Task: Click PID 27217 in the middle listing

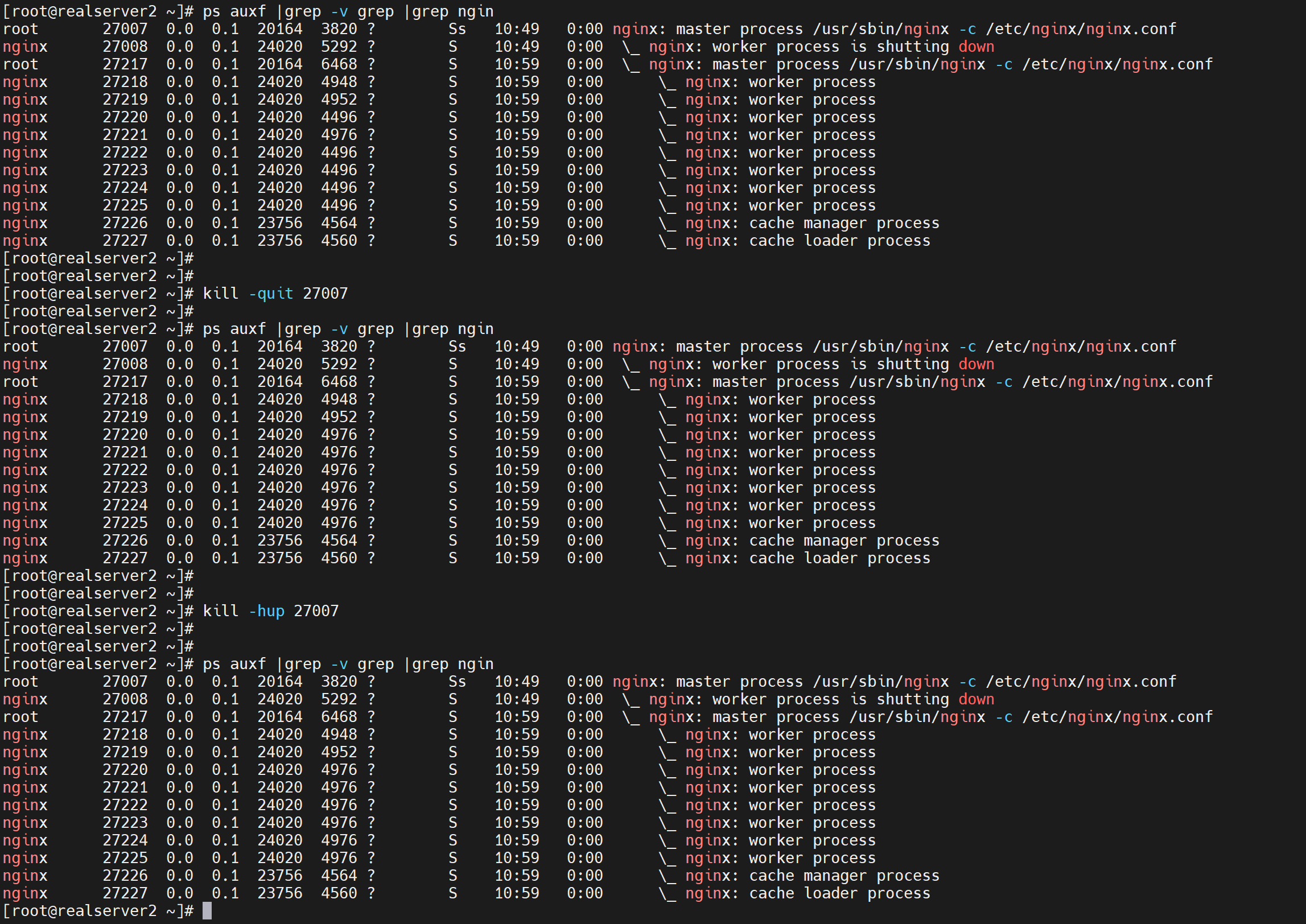Action: (x=125, y=382)
